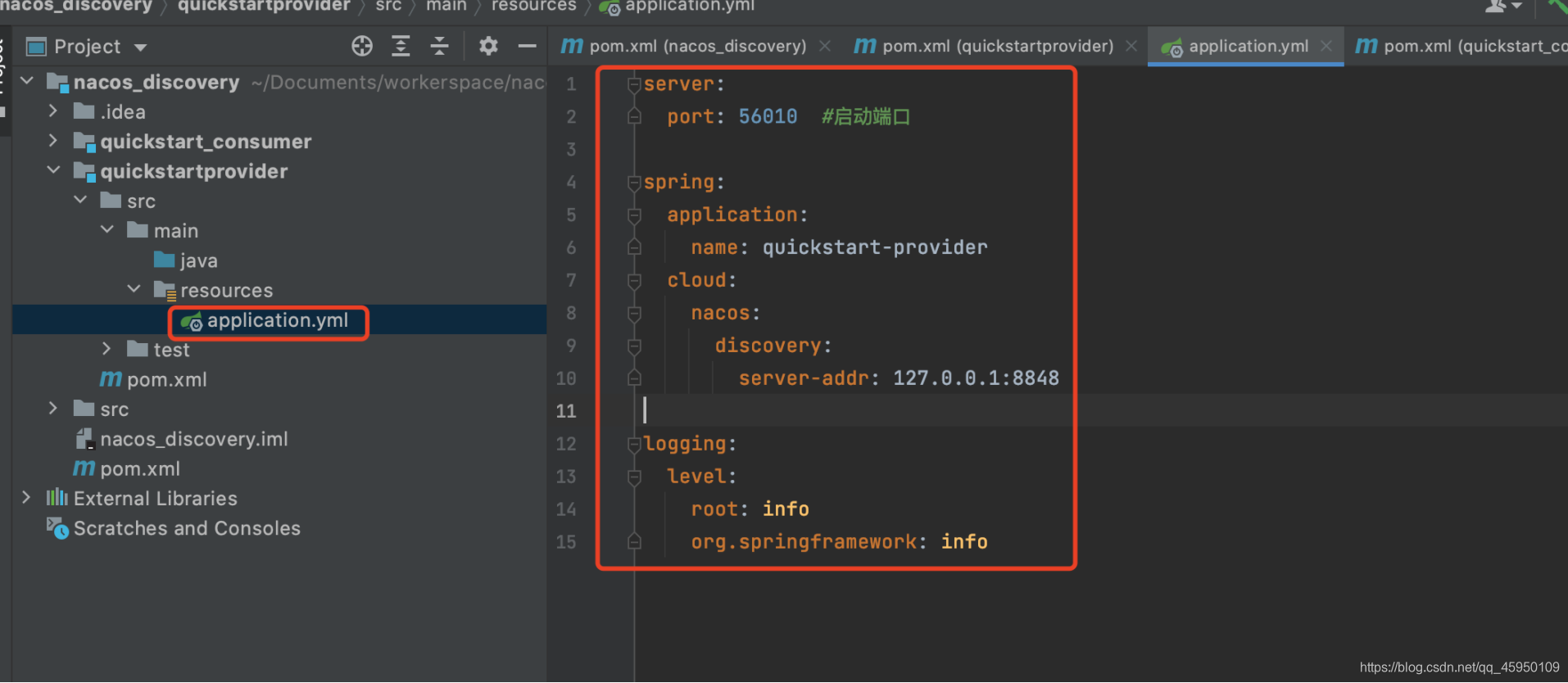Screen dimensions: 1568x683
Task: Expand the .idea folder
Action: tap(53, 111)
